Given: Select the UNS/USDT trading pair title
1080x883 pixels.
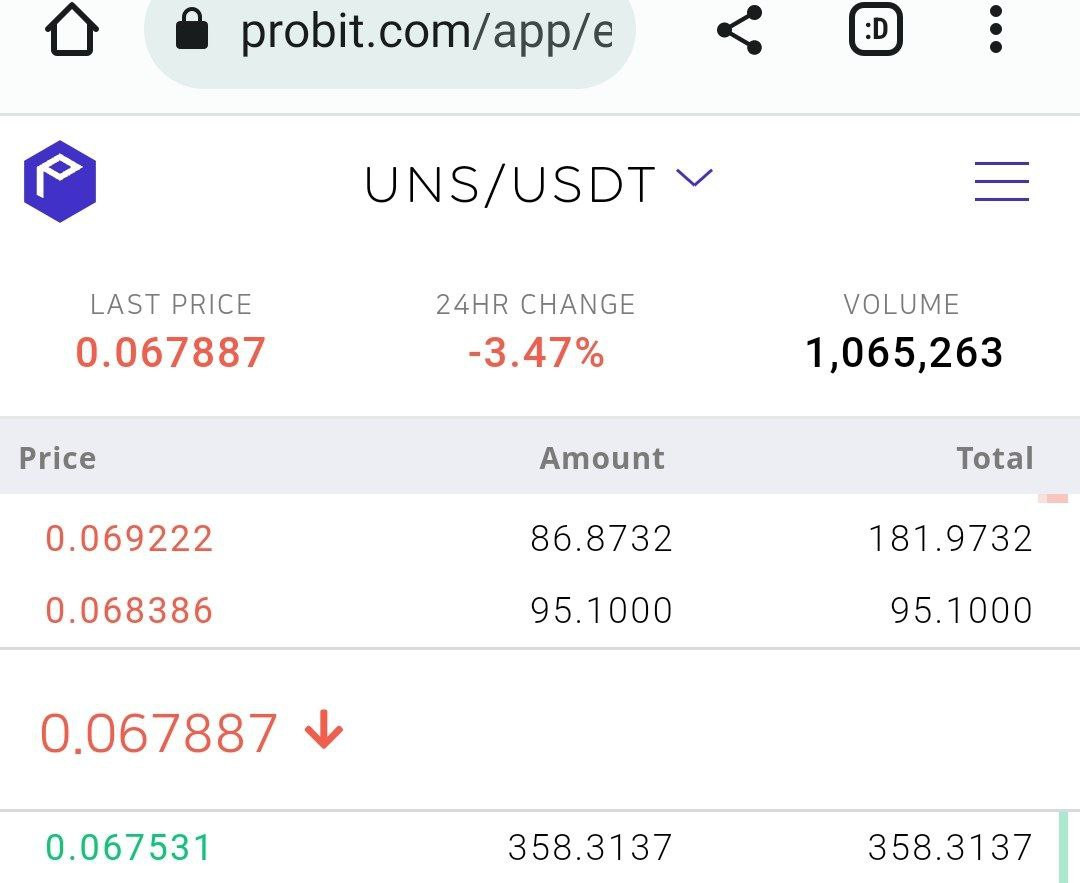Looking at the screenshot, I should [510, 185].
